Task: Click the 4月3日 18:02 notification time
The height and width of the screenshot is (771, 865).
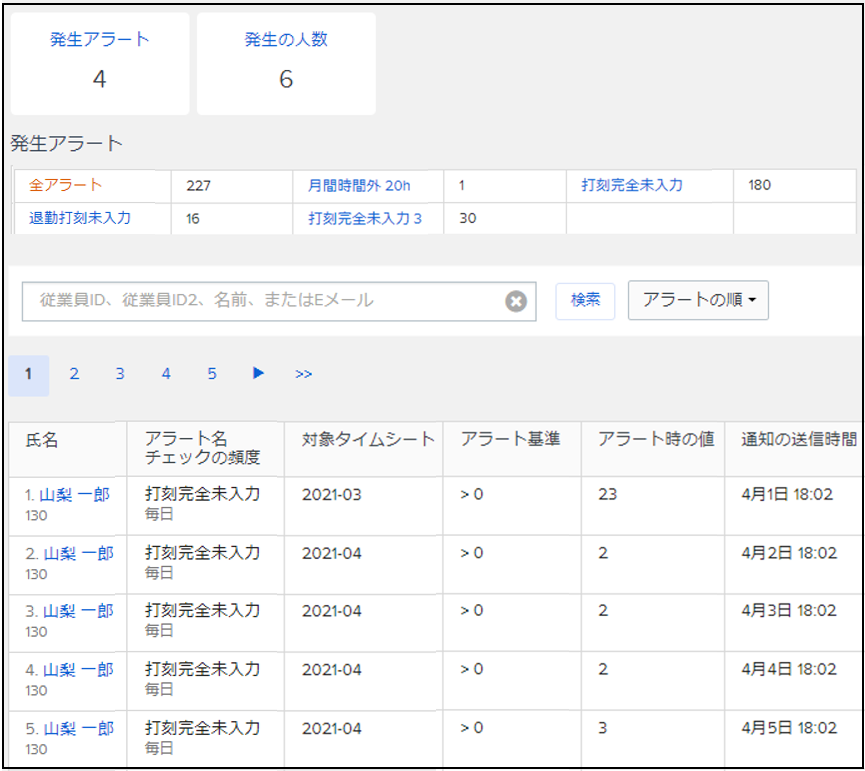Action: [x=789, y=611]
